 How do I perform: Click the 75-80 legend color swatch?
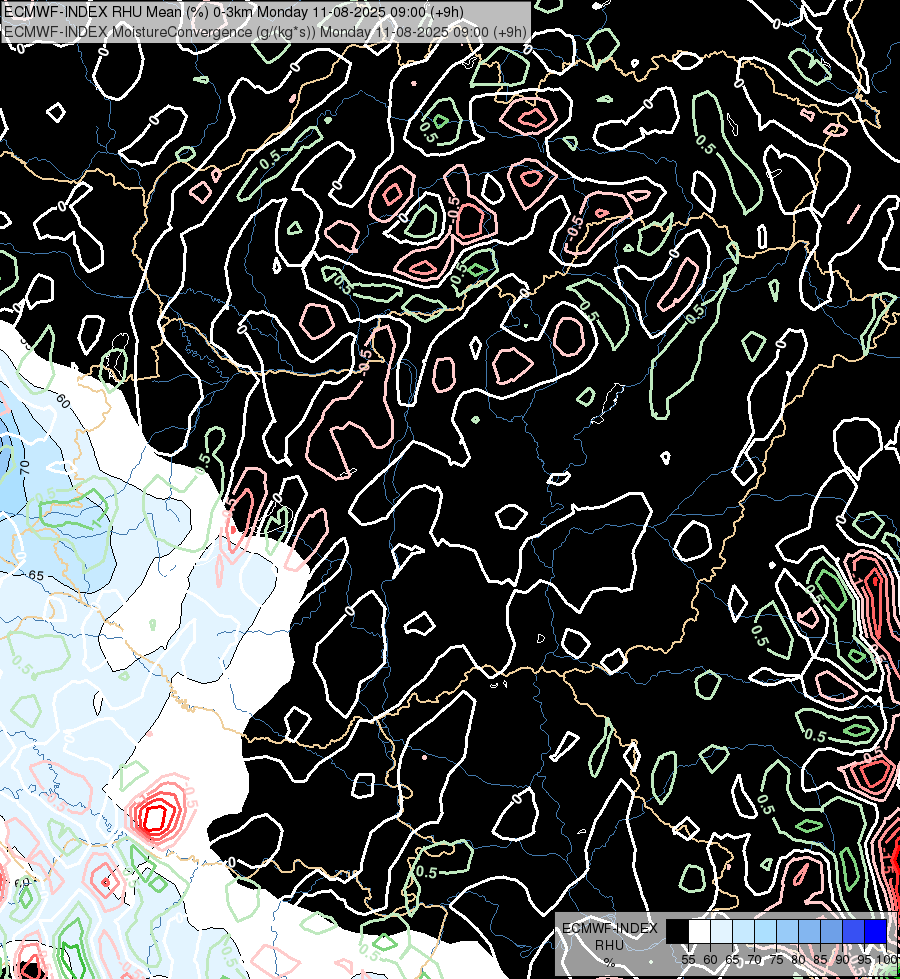(788, 932)
